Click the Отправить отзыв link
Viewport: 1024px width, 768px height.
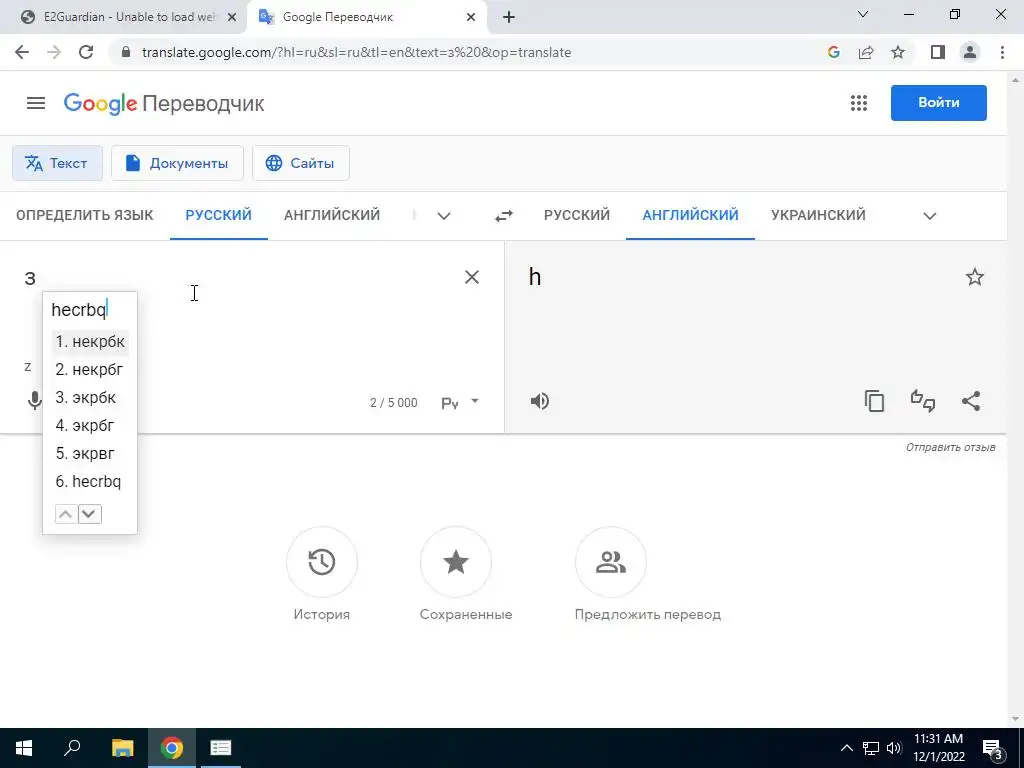950,447
